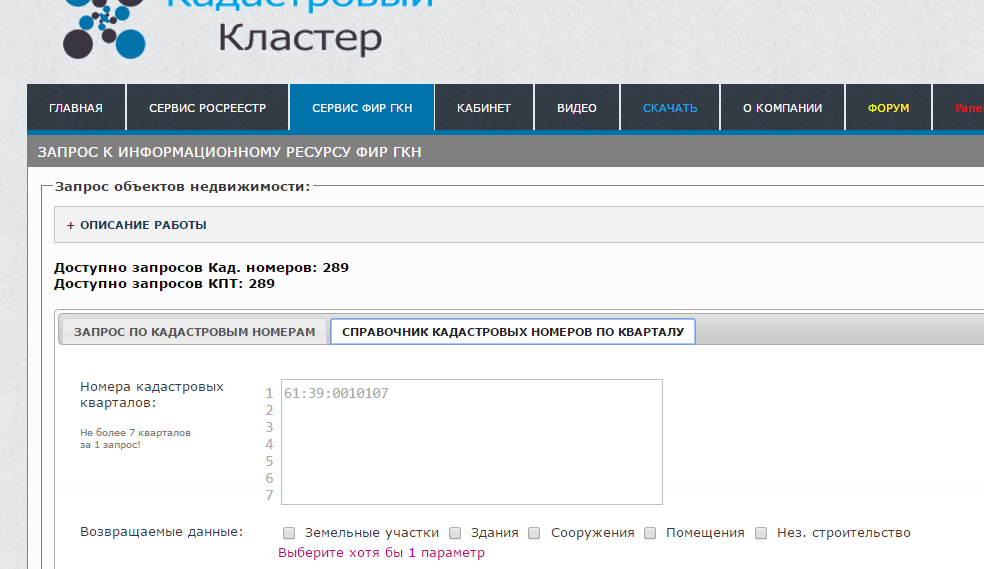Go to СЕРВИС РОСРЕЕСТР page
Screen dimensions: 984x569
[x=207, y=108]
